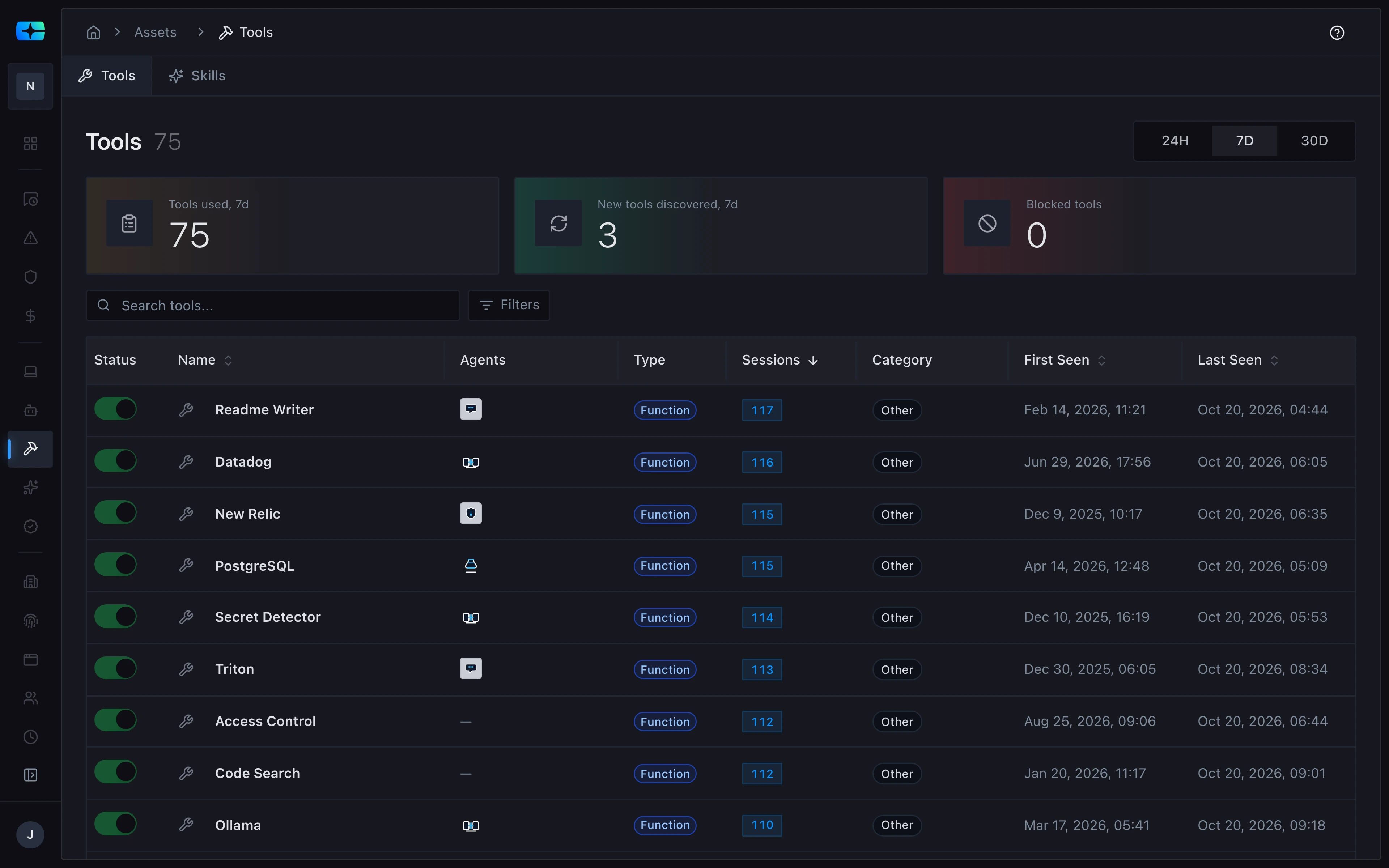Open the clock history icon in sidebar

(30, 737)
